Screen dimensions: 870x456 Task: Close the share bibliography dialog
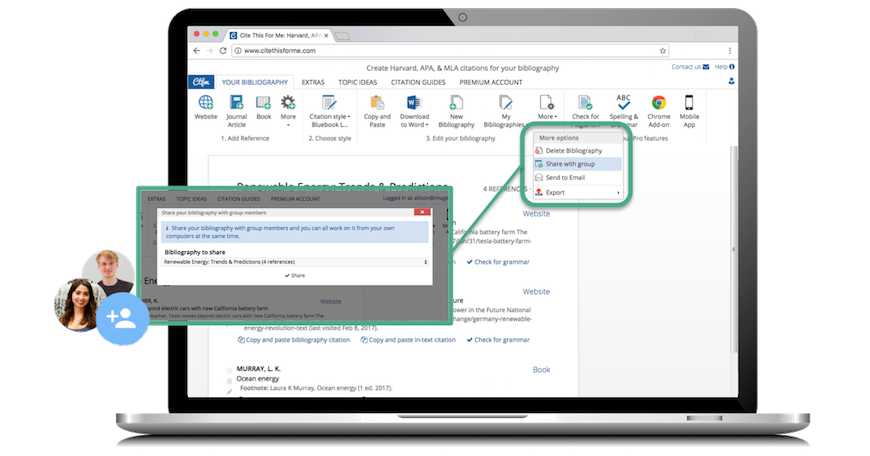(422, 212)
